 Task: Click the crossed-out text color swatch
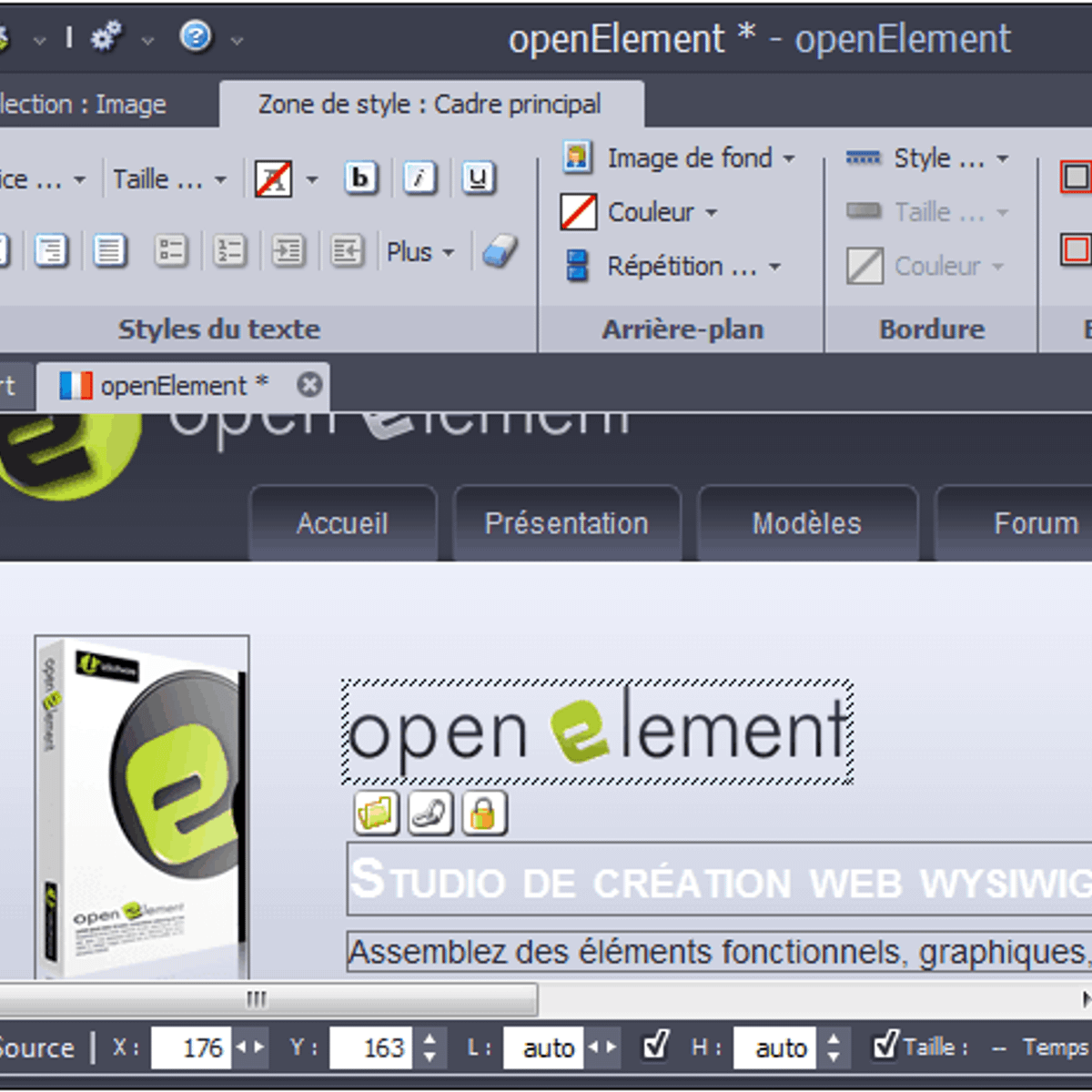(x=273, y=179)
